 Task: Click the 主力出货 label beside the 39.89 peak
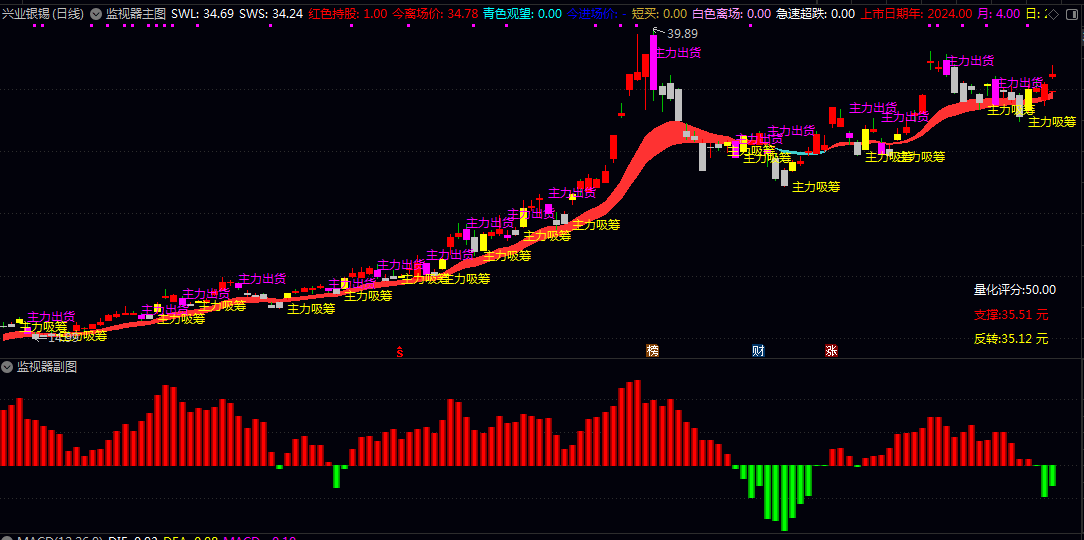point(678,53)
